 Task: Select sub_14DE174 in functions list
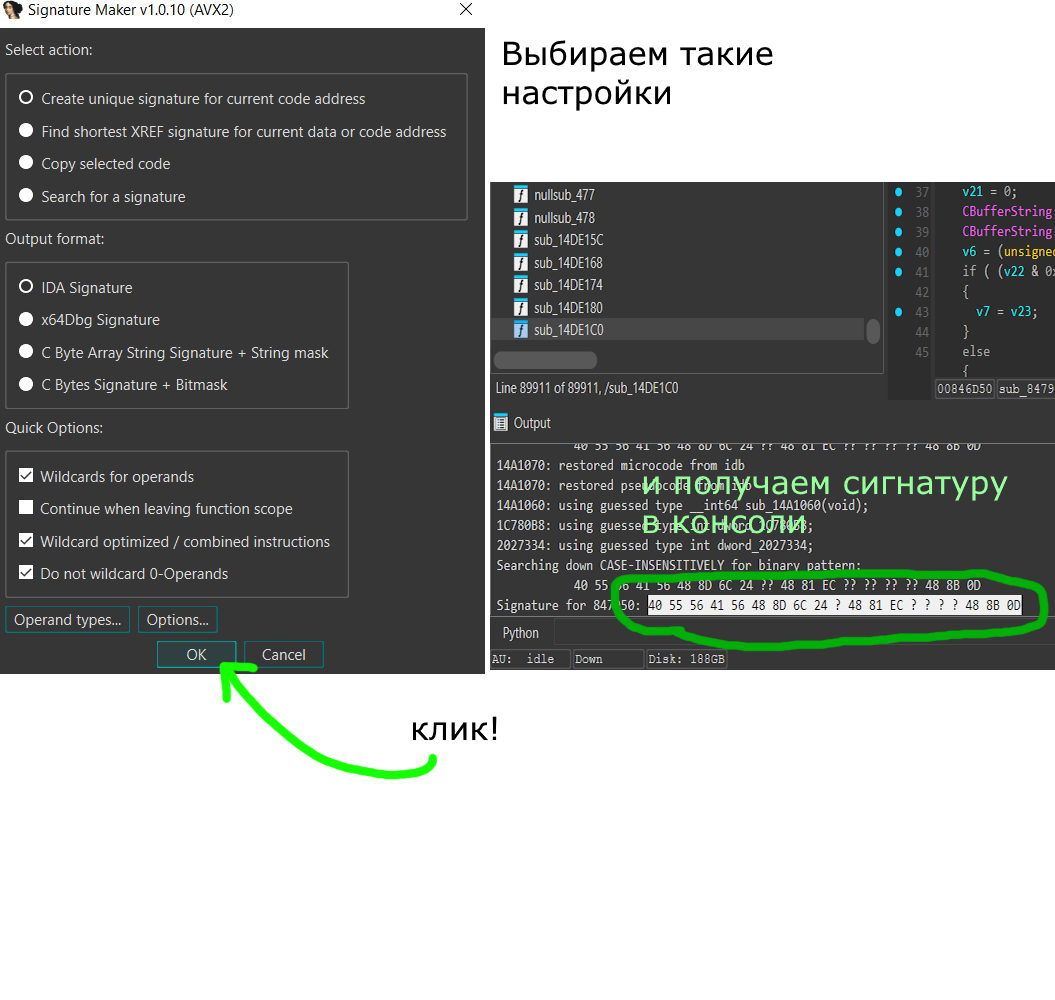coord(569,285)
